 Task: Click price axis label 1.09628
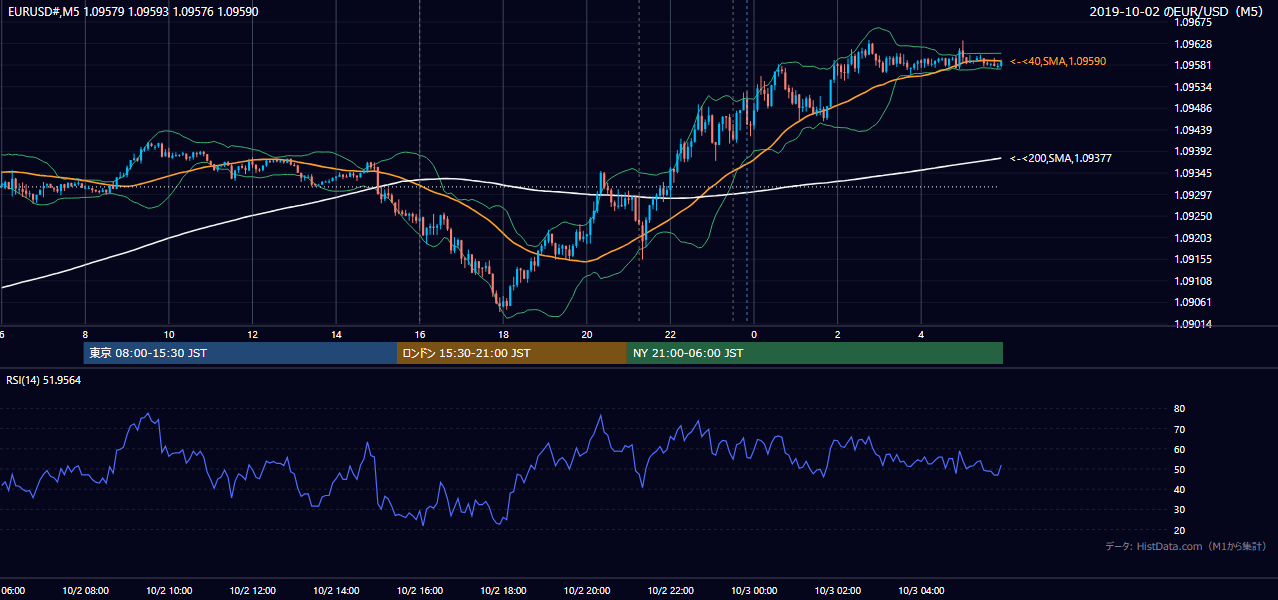point(1191,44)
